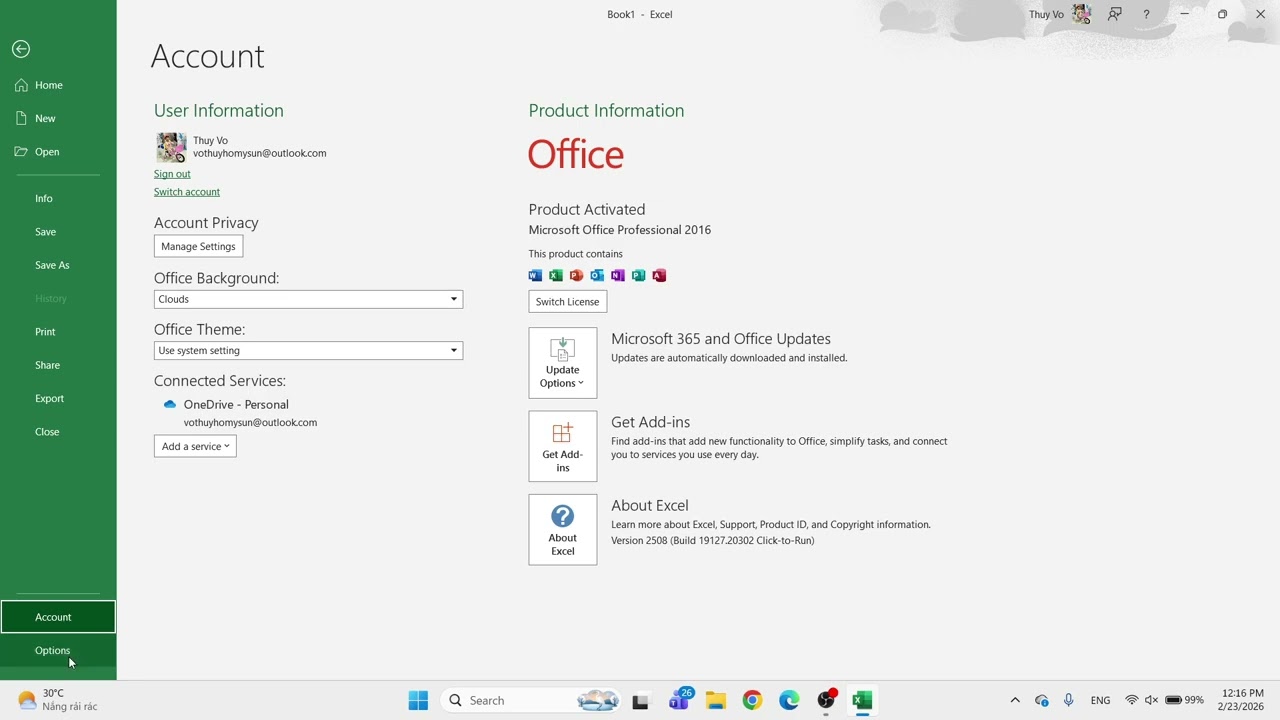
Task: Click the 'OneDrive - Personal' service text
Action: point(236,404)
